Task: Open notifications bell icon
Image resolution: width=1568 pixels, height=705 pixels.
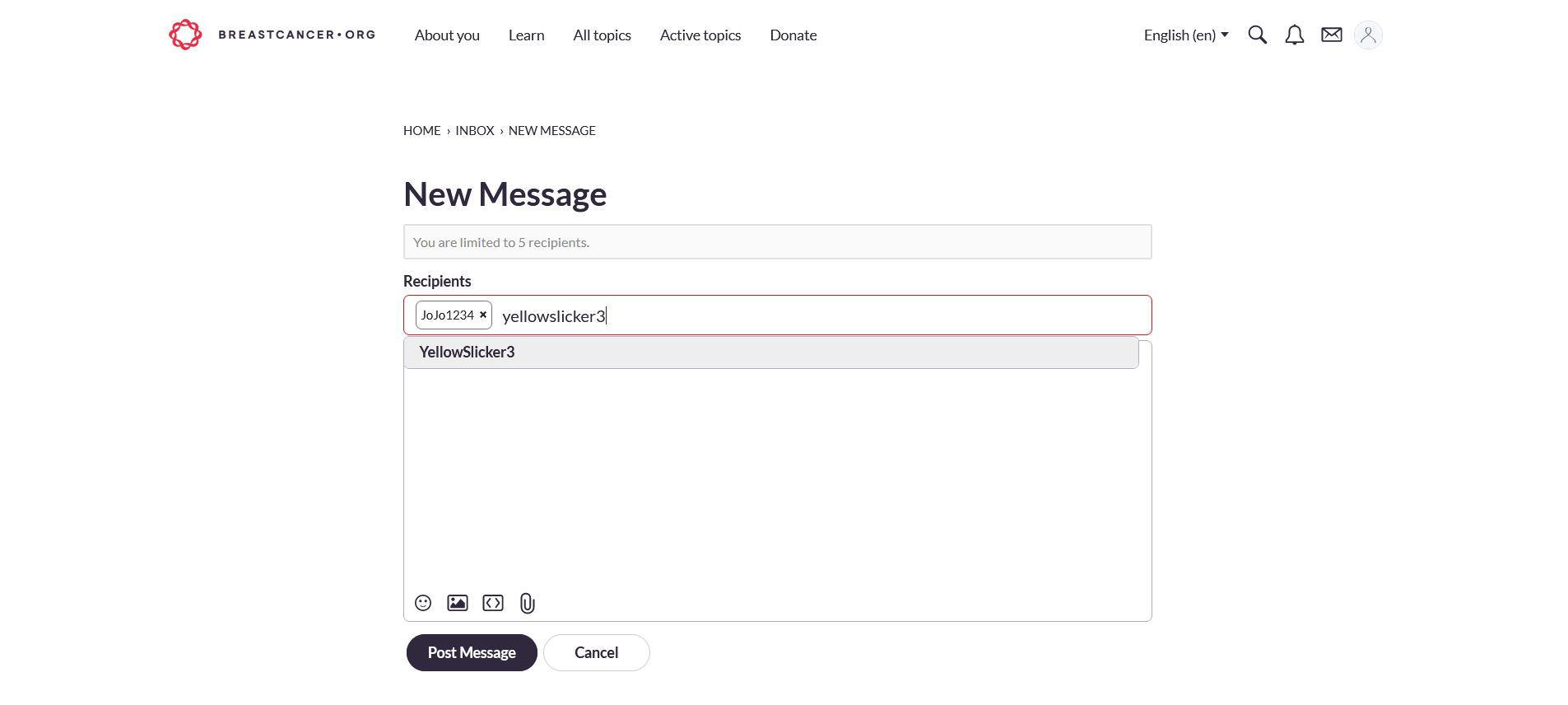Action: coord(1294,35)
